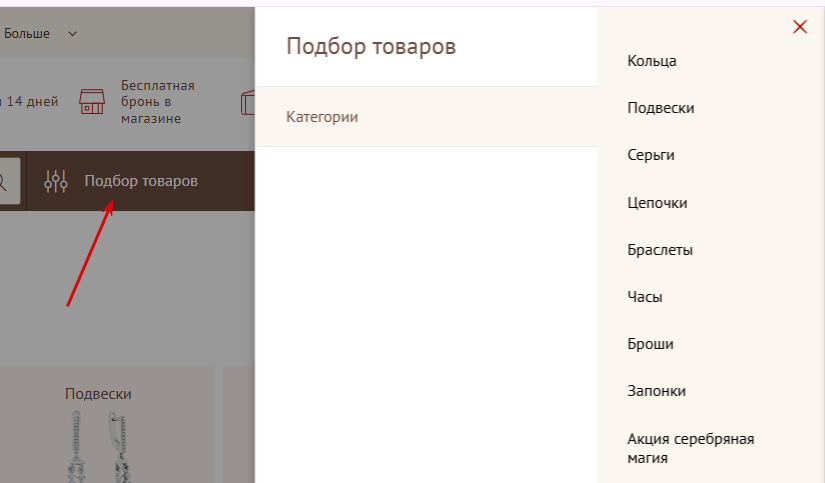Viewport: 825px width, 483px height.
Task: Select the Подвески category in the list
Action: click(x=660, y=108)
